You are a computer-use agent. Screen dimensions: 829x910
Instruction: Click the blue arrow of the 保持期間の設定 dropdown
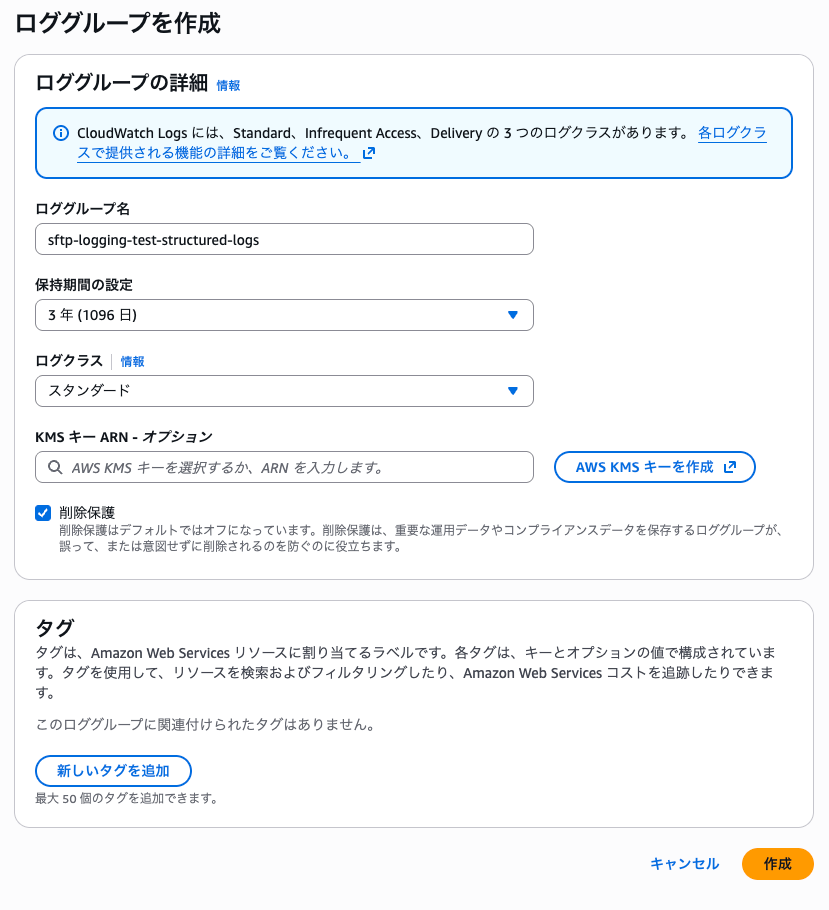coord(512,315)
